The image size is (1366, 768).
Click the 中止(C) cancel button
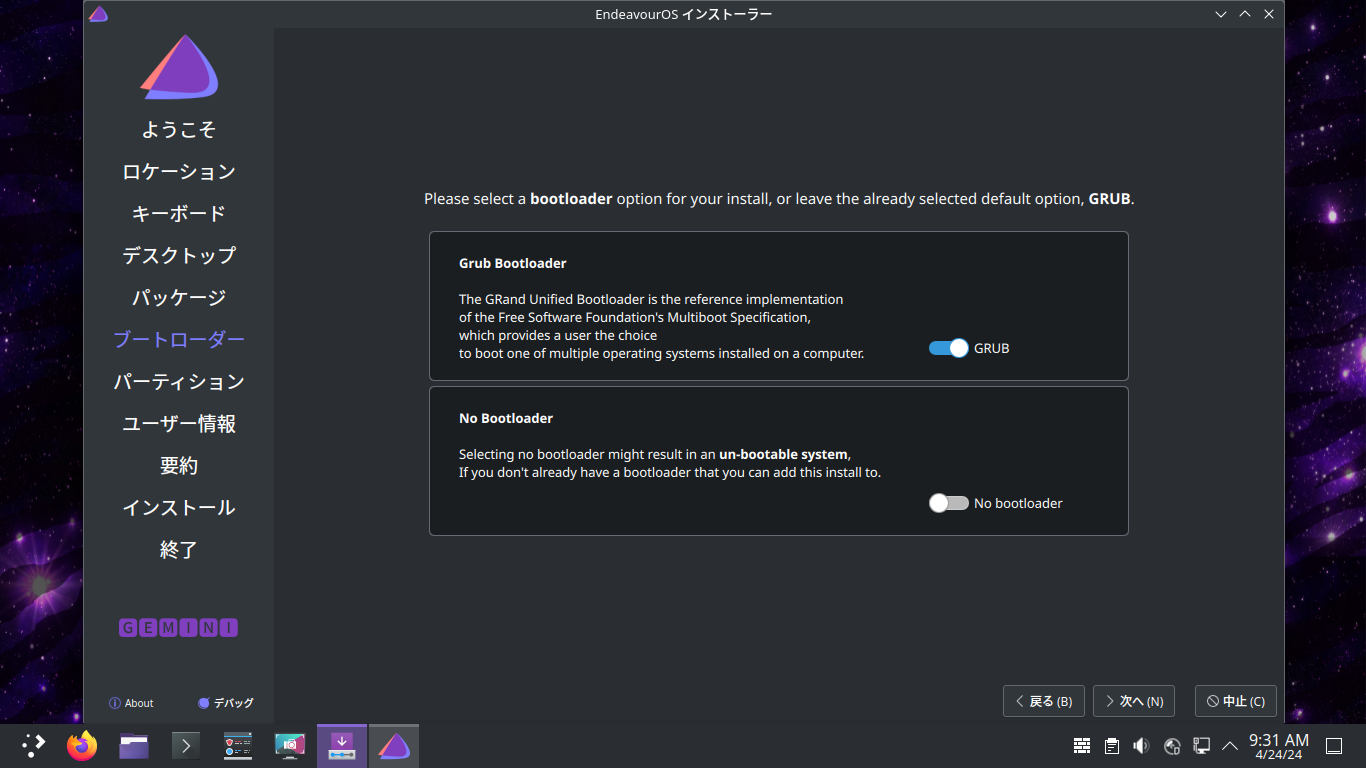click(1236, 701)
